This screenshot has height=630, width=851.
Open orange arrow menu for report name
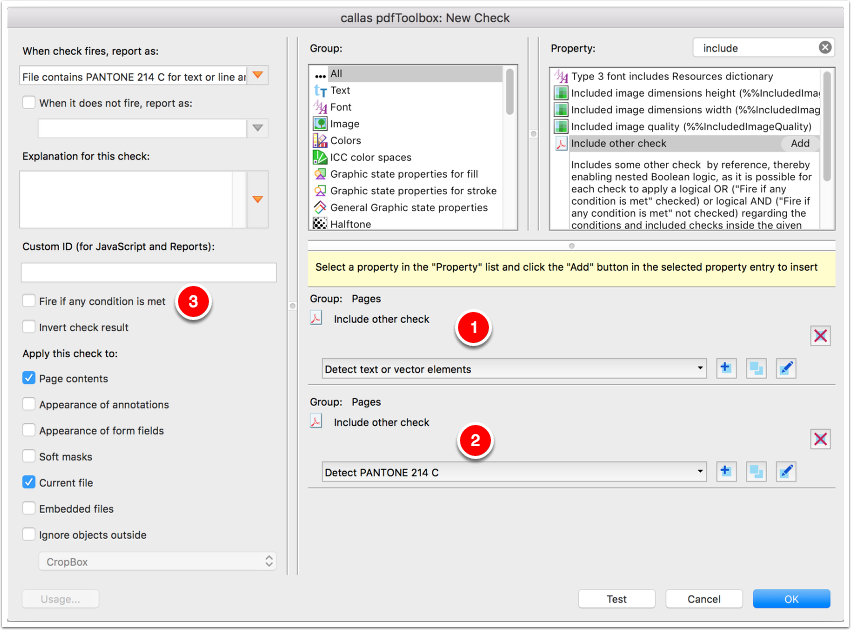pos(258,75)
